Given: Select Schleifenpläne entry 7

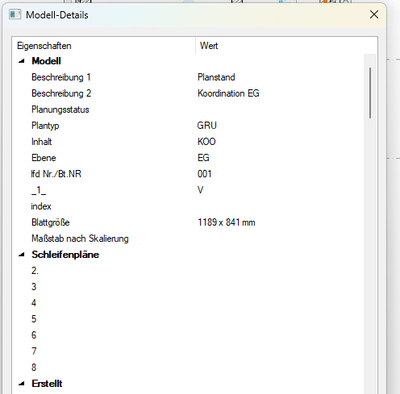Looking at the screenshot, I should 189,351.
